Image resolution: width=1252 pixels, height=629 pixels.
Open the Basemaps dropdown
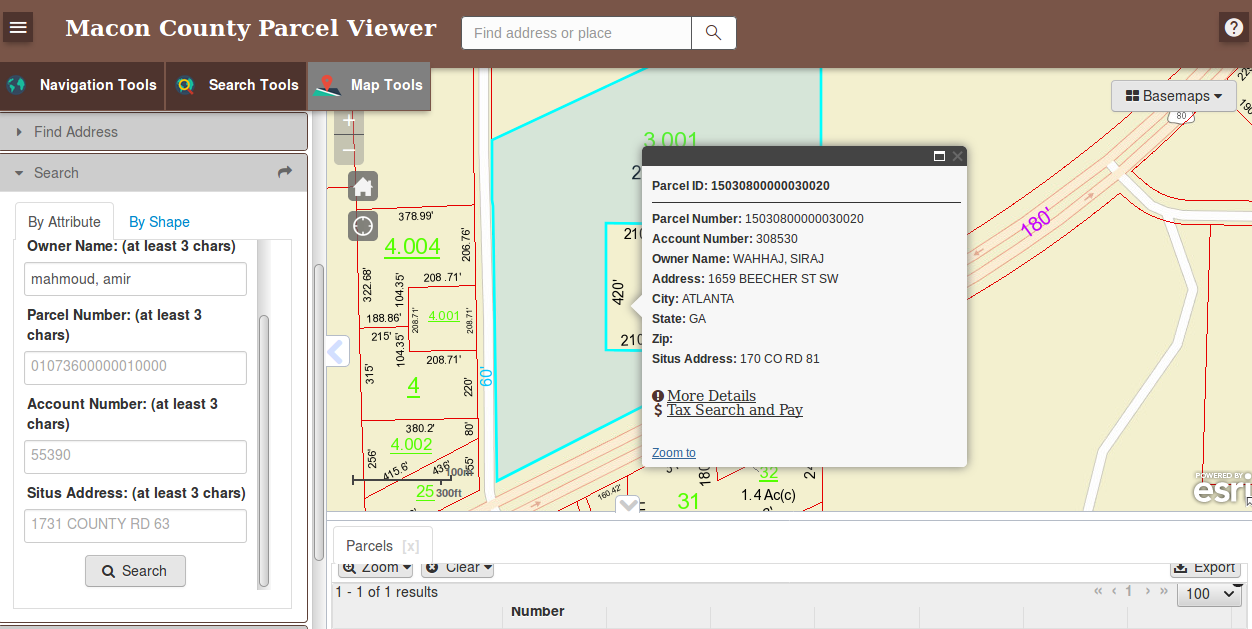click(x=1174, y=96)
